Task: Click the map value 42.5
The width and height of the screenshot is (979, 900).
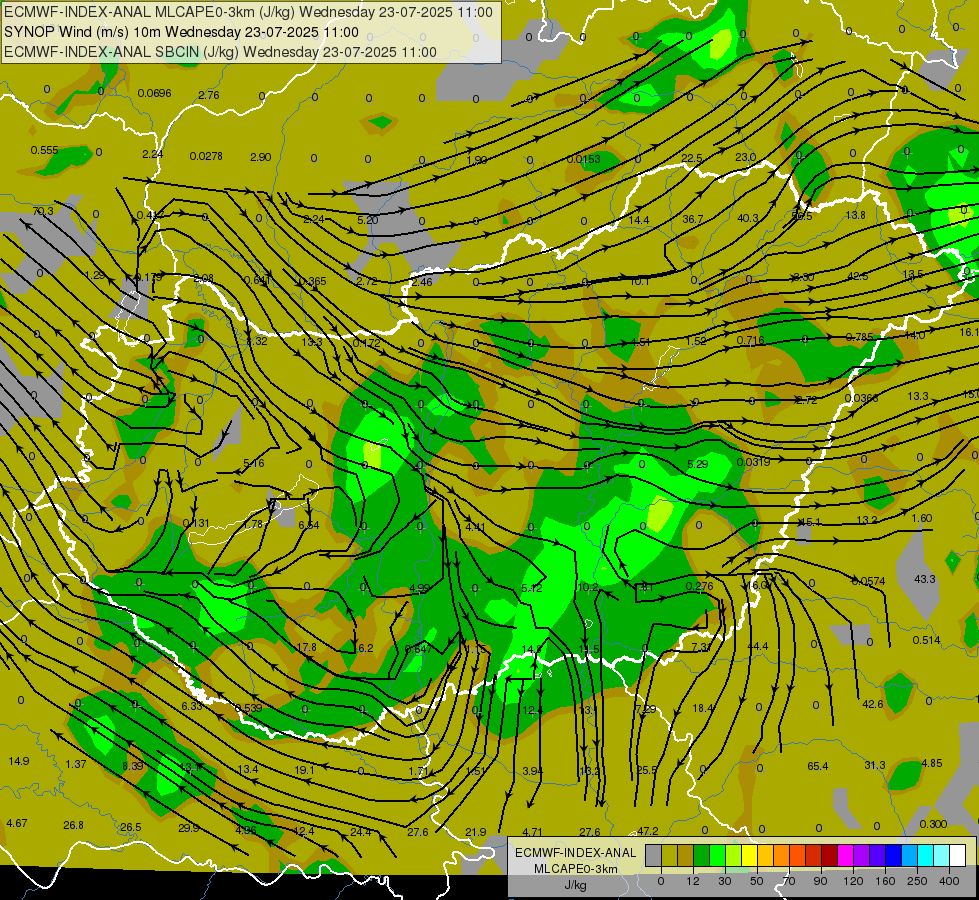Action: (x=858, y=276)
